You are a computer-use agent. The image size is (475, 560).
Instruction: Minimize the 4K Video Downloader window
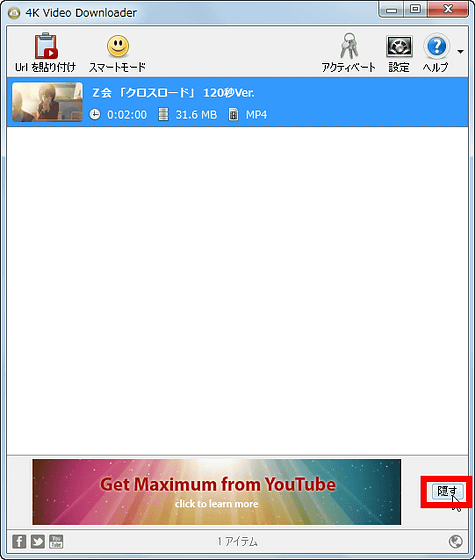point(391,10)
